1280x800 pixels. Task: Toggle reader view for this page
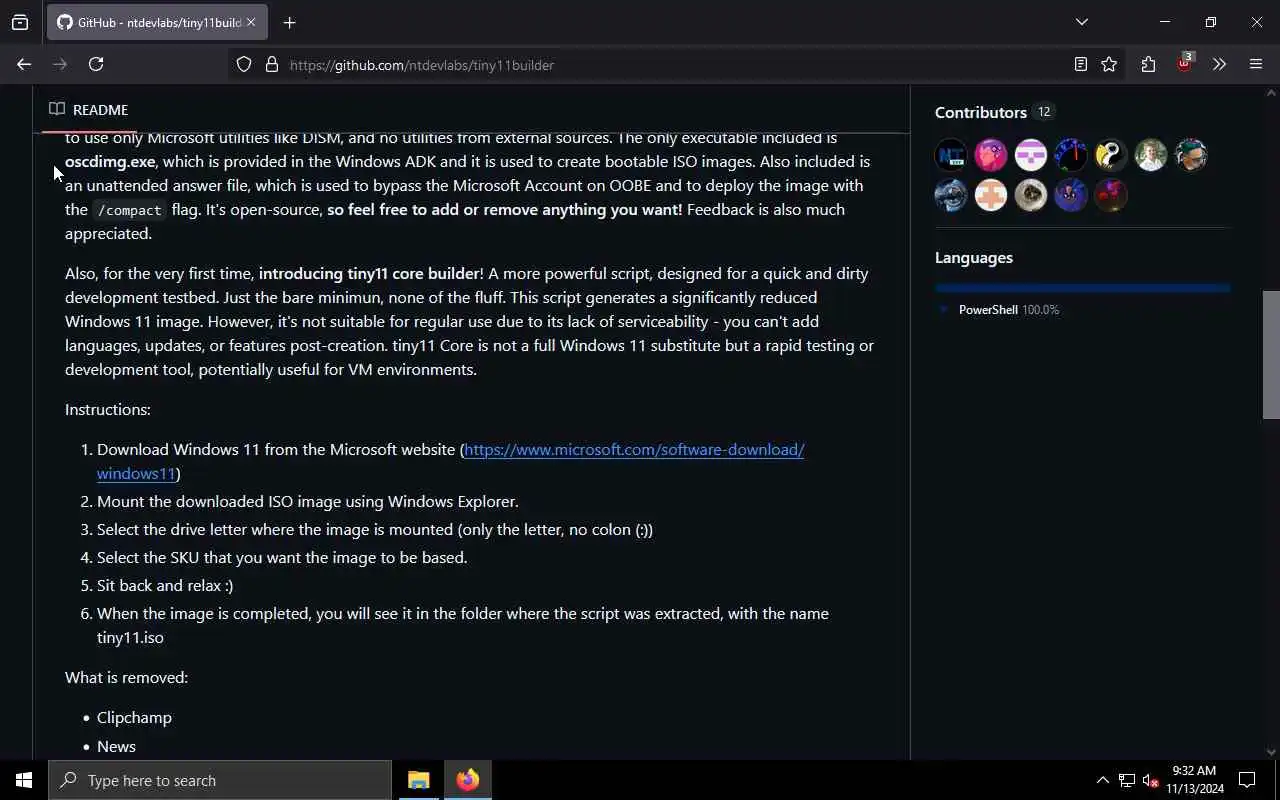pyautogui.click(x=1081, y=64)
